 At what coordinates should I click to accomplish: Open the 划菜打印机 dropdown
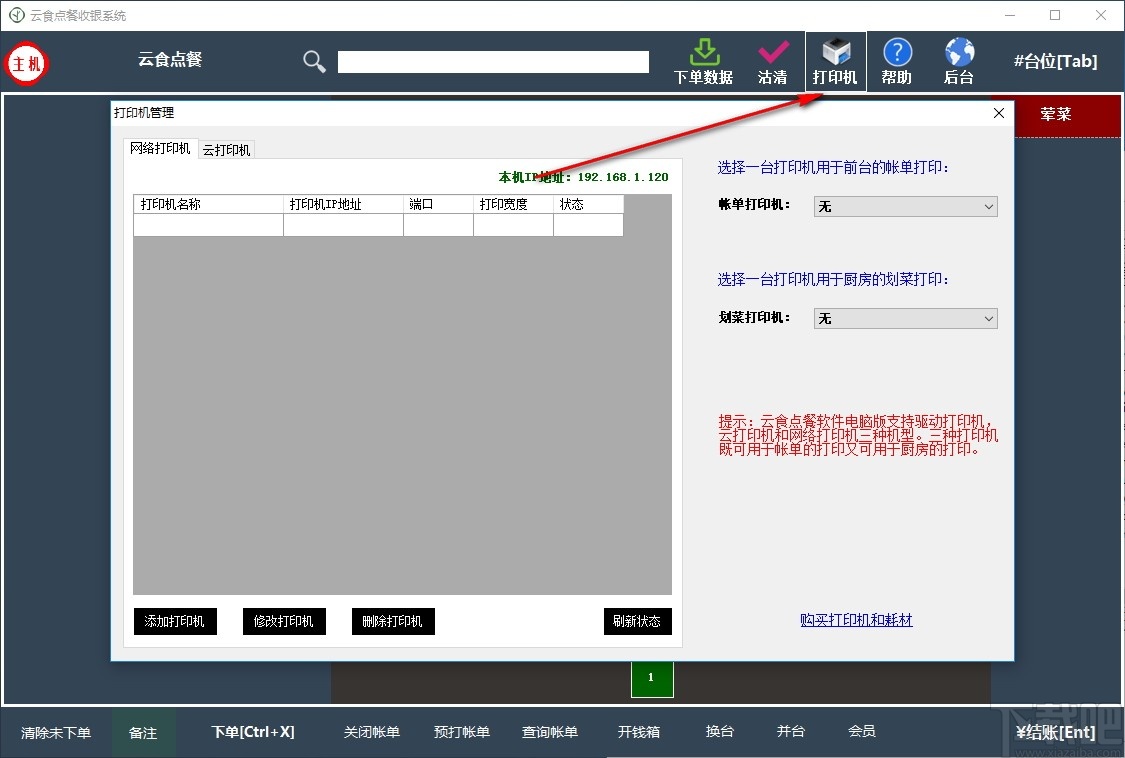coord(904,318)
